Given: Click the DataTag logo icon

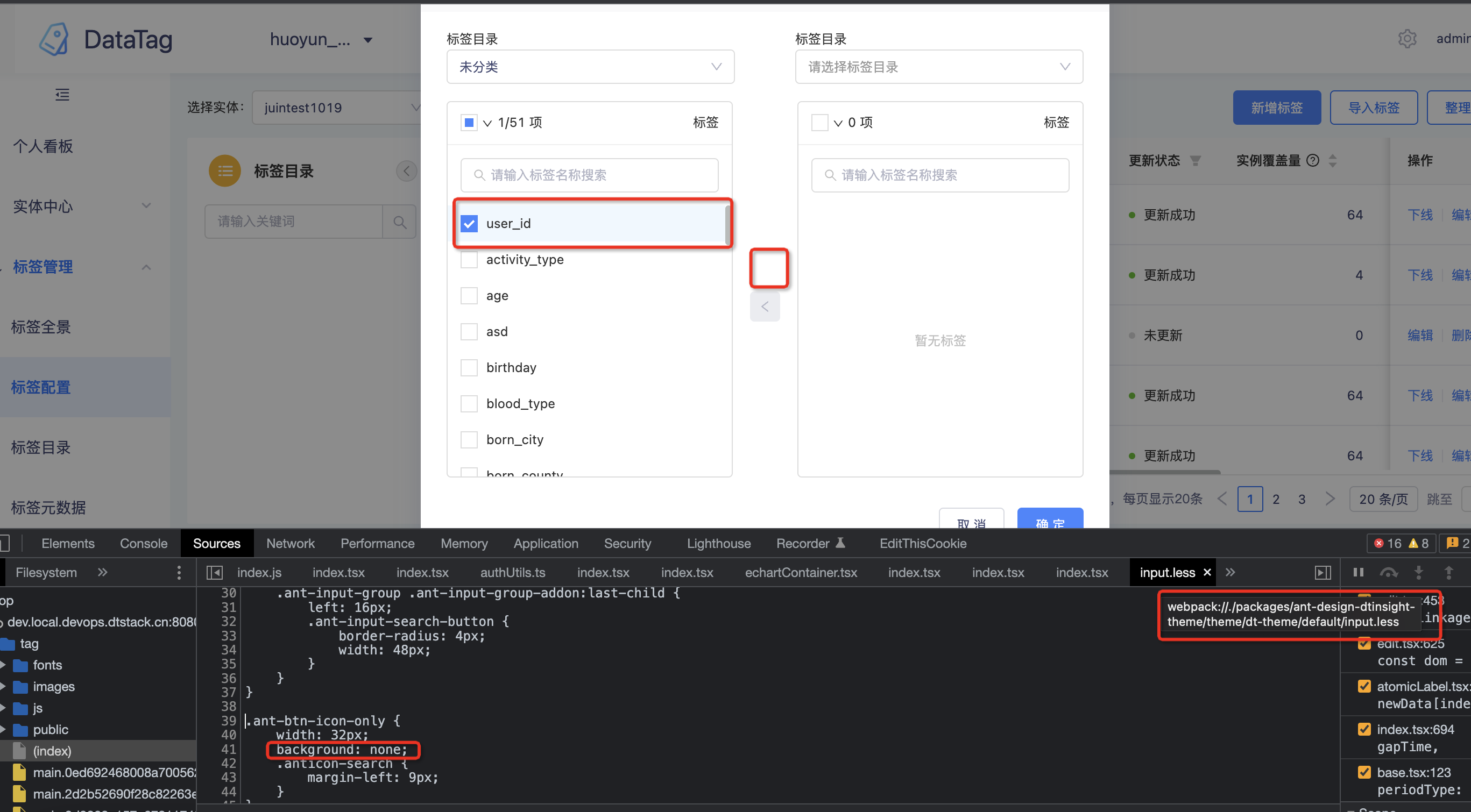Looking at the screenshot, I should (54, 39).
